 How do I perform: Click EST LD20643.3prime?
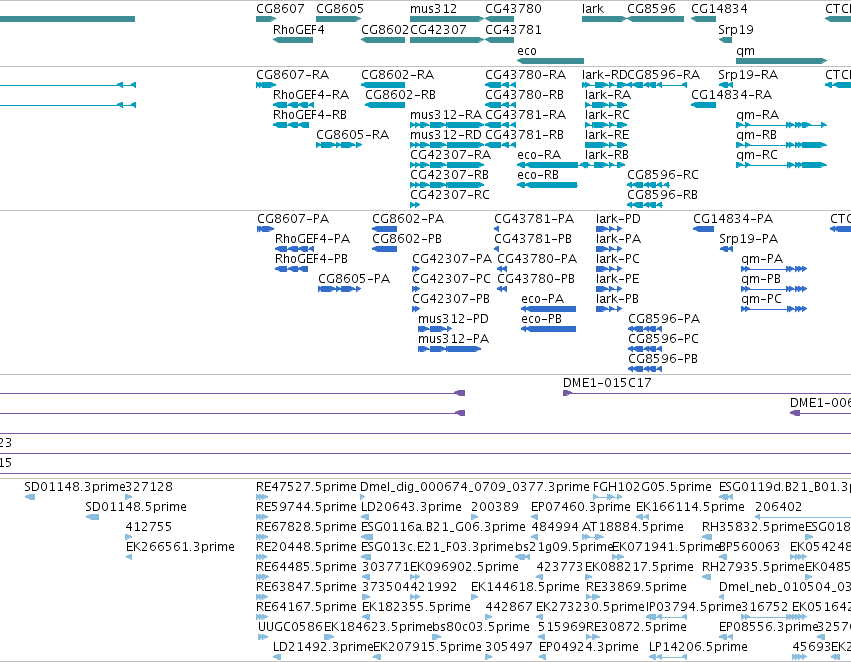pyautogui.click(x=411, y=507)
